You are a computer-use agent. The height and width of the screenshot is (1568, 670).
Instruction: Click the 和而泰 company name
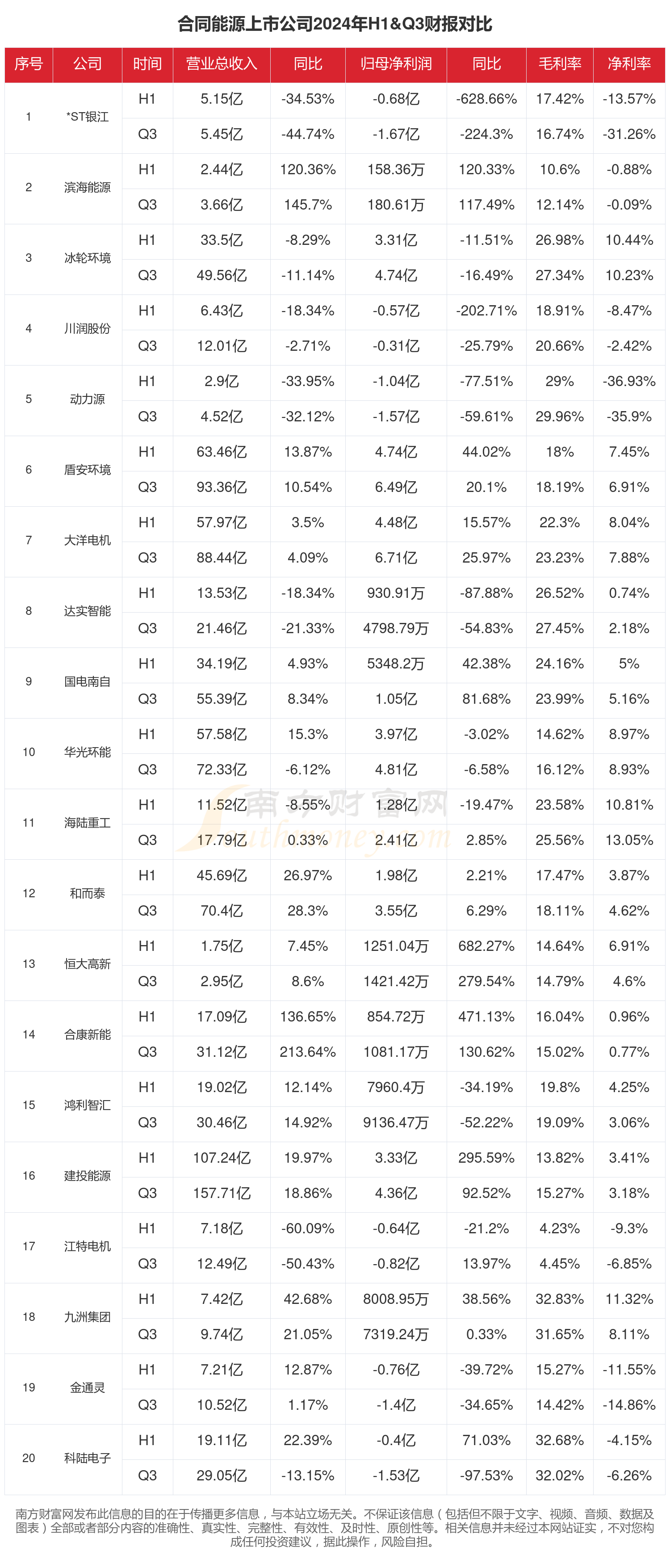point(87,894)
